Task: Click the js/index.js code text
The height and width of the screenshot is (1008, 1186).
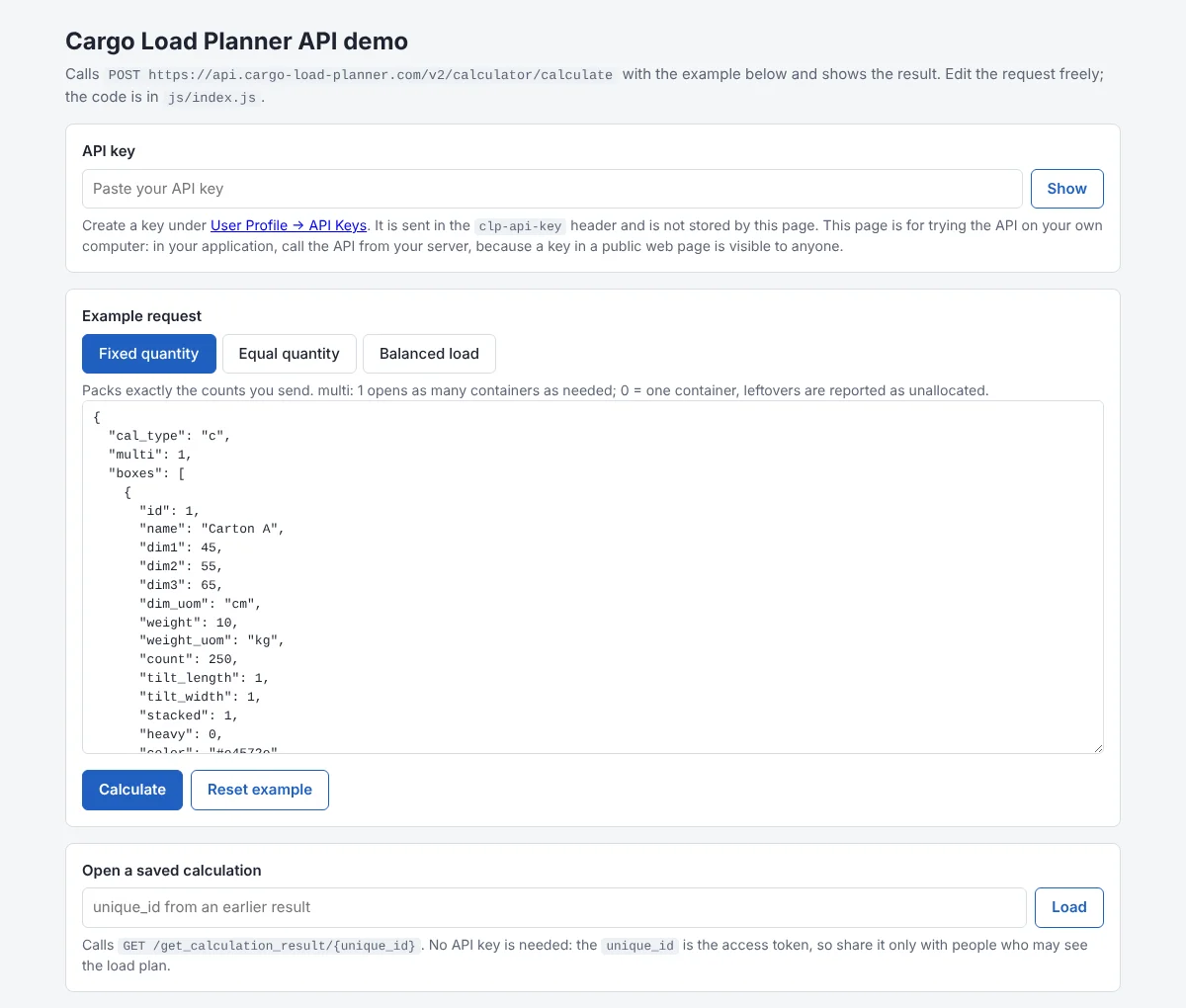Action: (212, 98)
